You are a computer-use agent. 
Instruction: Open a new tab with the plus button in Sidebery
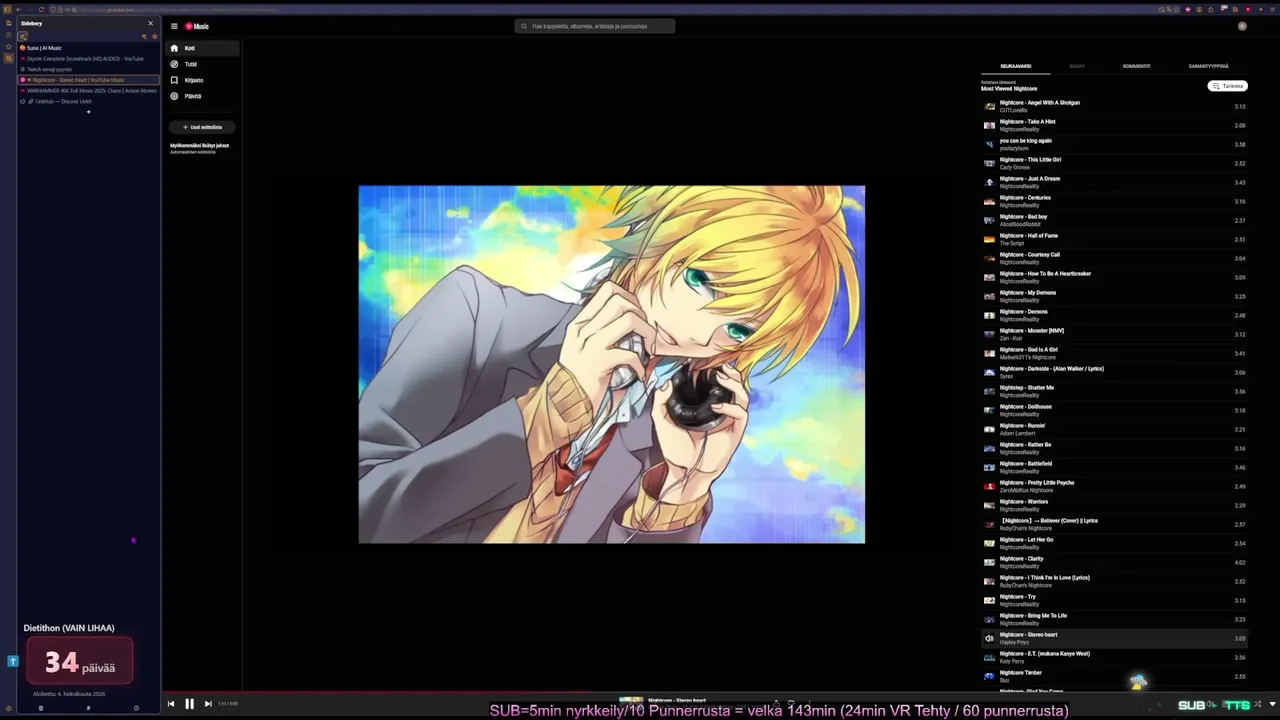click(88, 112)
